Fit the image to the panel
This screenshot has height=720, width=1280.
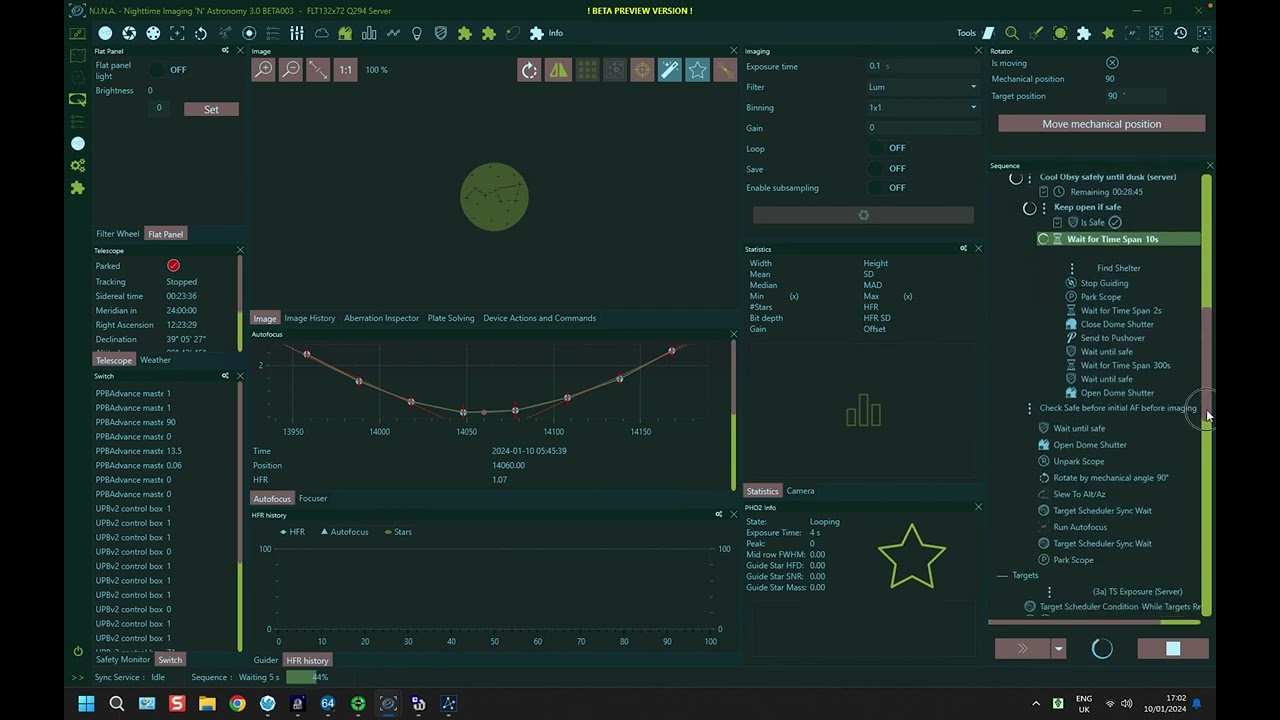[318, 70]
